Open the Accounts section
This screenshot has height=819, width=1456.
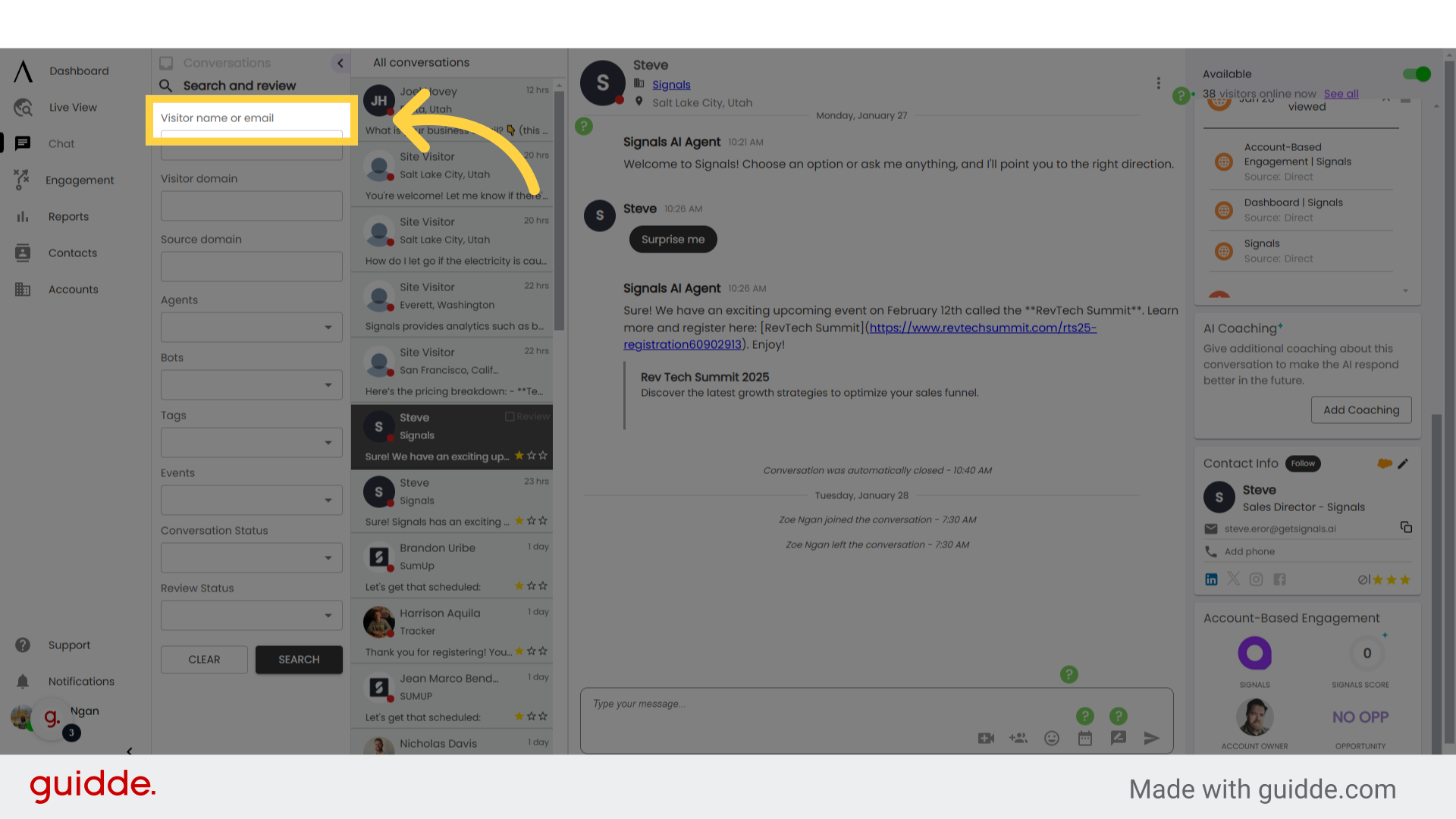(74, 289)
